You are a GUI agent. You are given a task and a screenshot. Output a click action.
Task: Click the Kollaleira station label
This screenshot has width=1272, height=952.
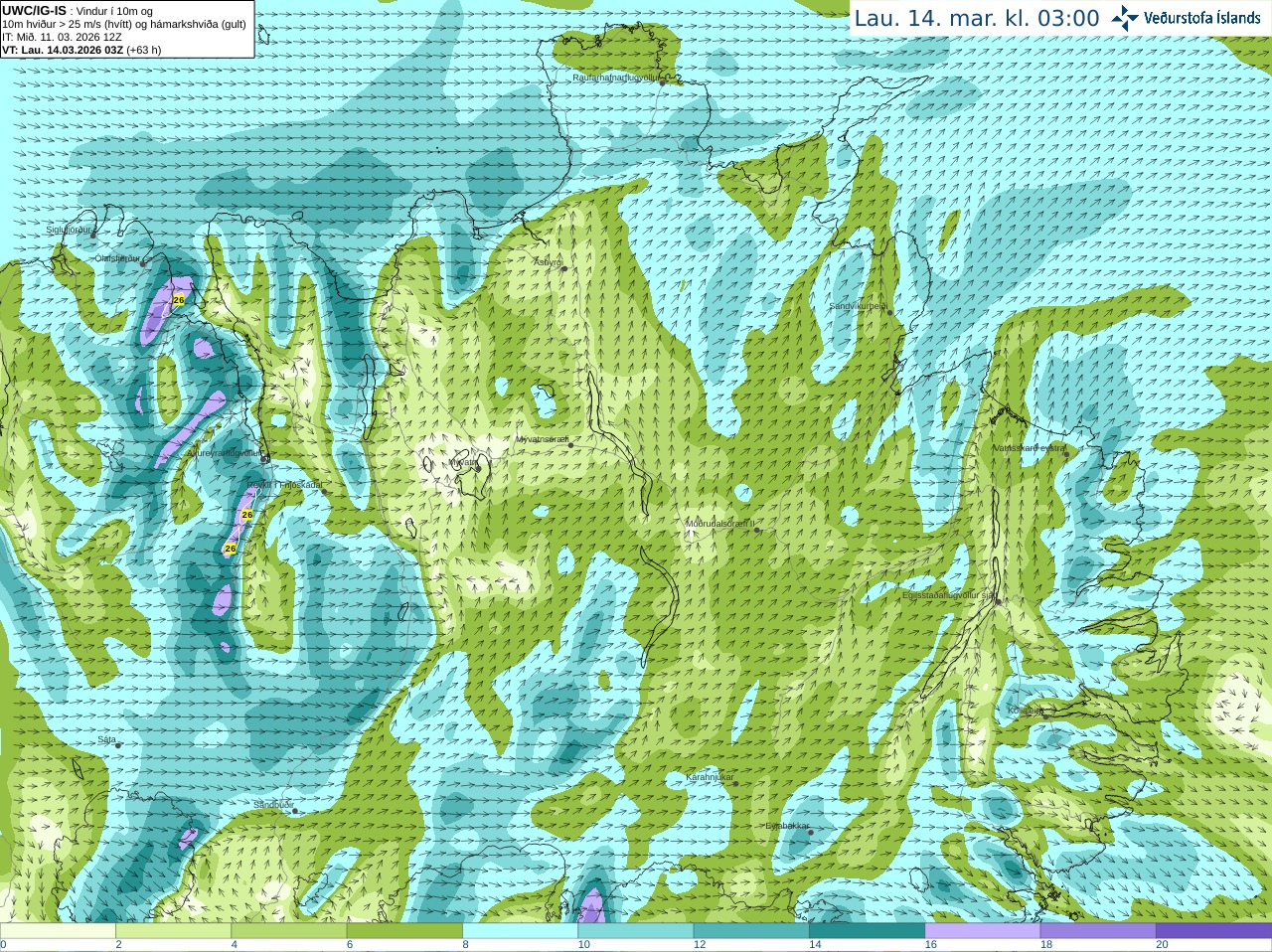click(x=1026, y=711)
